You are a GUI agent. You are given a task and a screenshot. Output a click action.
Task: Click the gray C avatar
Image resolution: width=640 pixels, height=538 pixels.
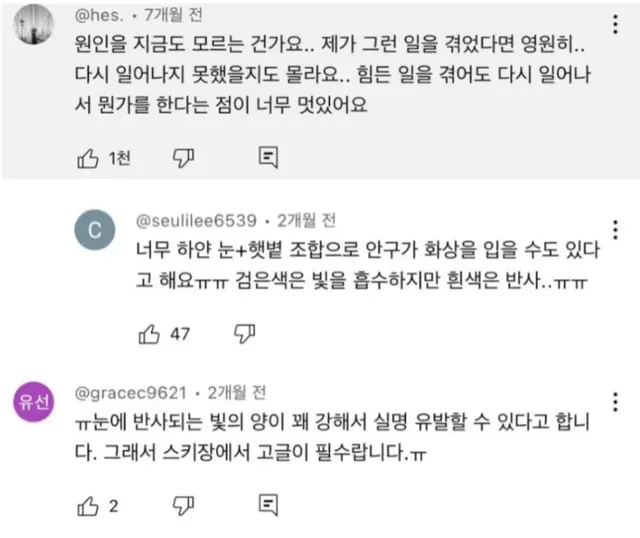coord(96,231)
